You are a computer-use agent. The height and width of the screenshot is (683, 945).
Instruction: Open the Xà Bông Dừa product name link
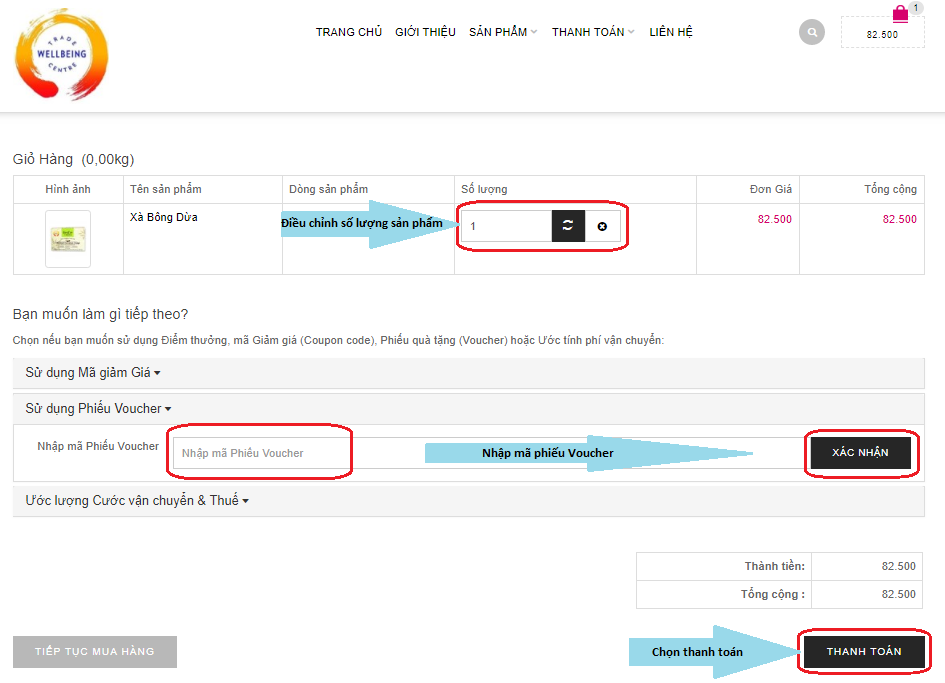point(164,217)
